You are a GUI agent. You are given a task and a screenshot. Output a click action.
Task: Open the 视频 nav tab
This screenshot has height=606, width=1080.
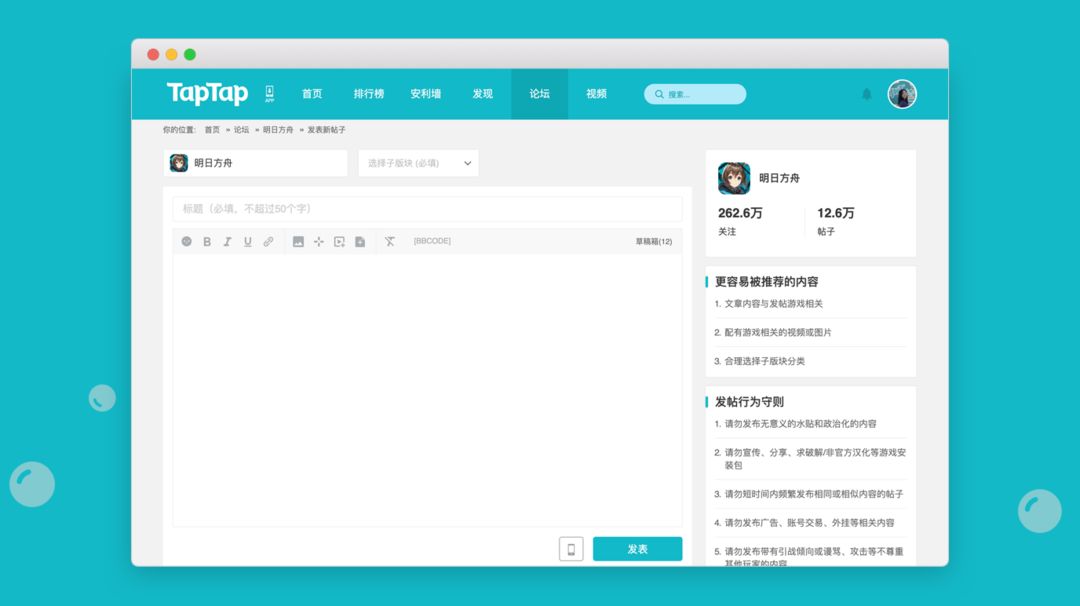(596, 94)
